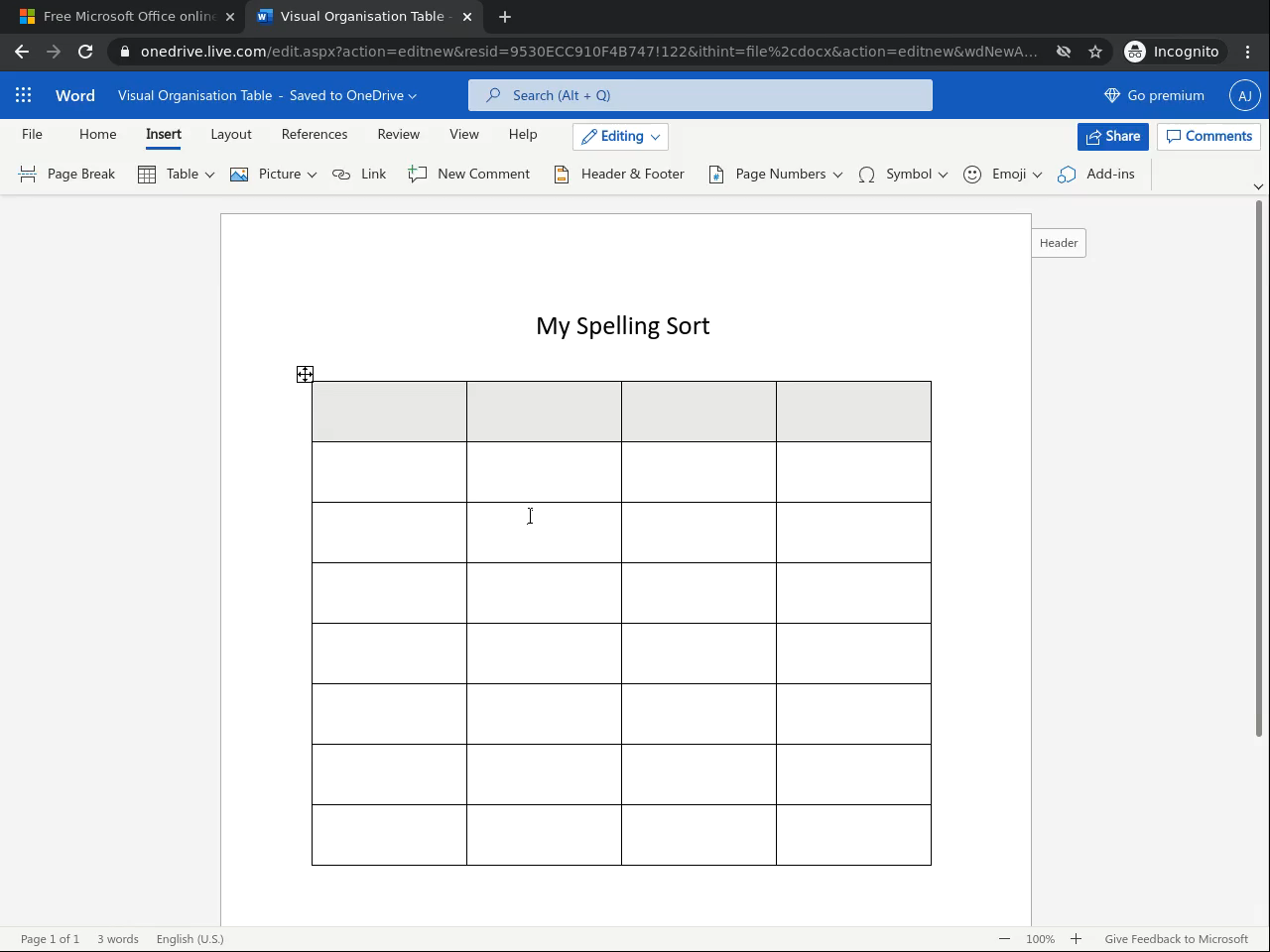Open Header & Footer
Screen dimensions: 1270x952
click(x=619, y=175)
